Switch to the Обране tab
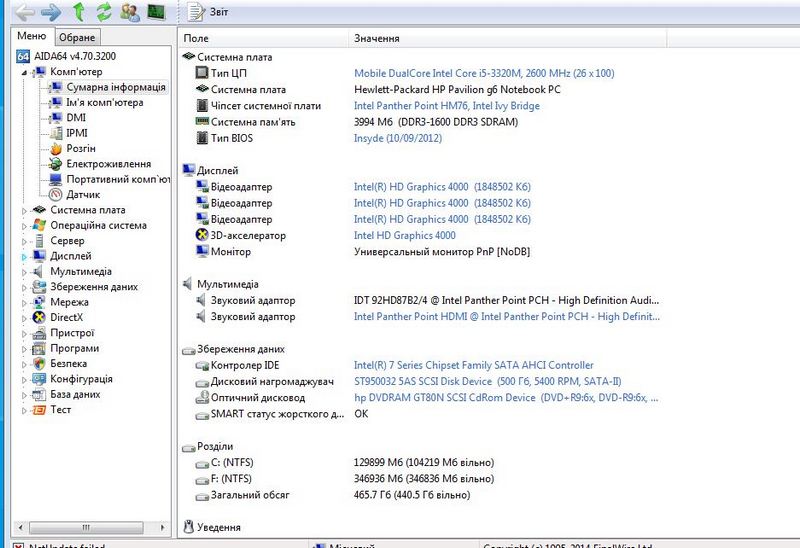Image resolution: width=800 pixels, height=548 pixels. [76, 37]
